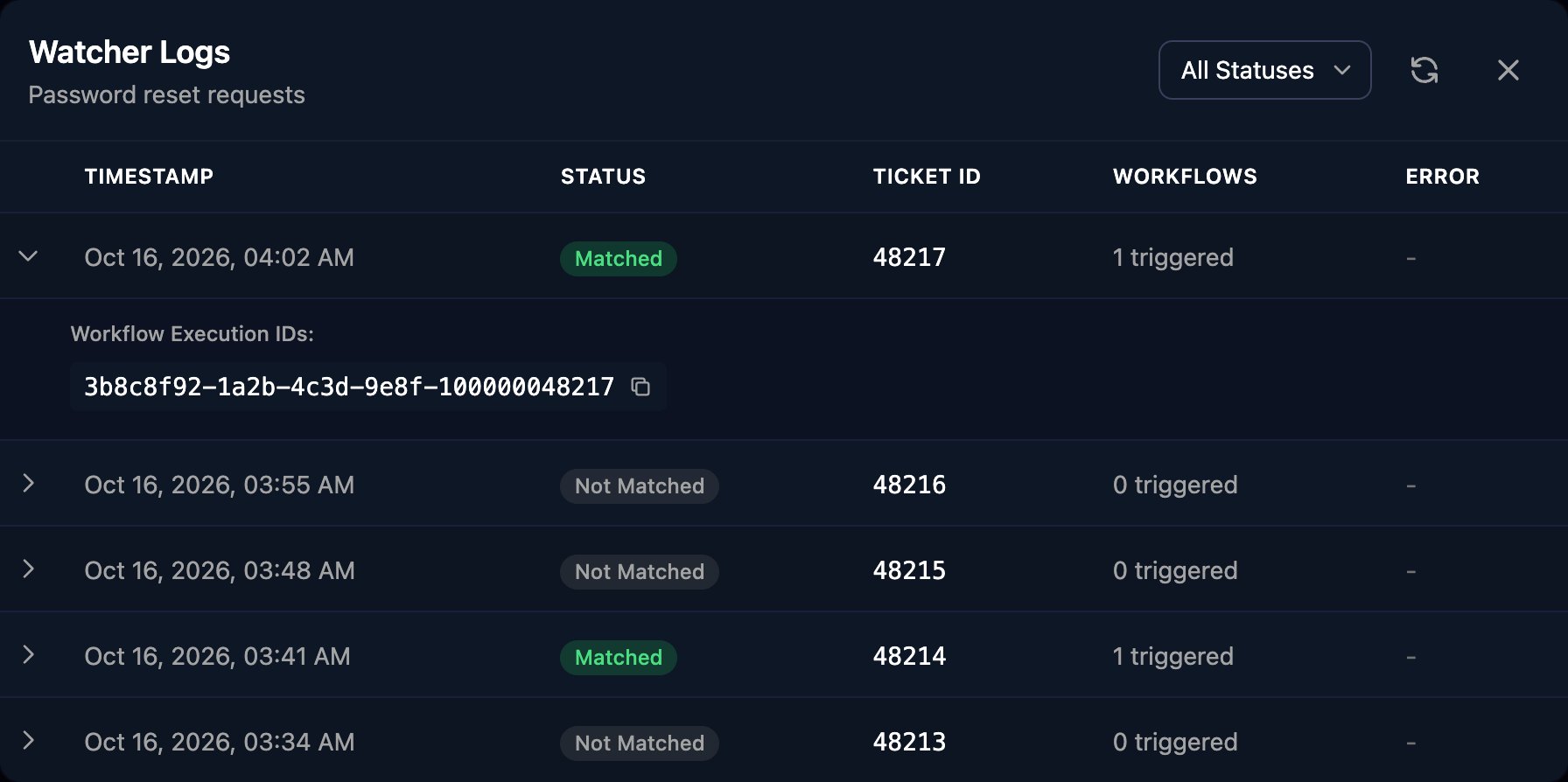The height and width of the screenshot is (782, 1568).
Task: Collapse the 04:02 AM log row
Action: (x=28, y=256)
